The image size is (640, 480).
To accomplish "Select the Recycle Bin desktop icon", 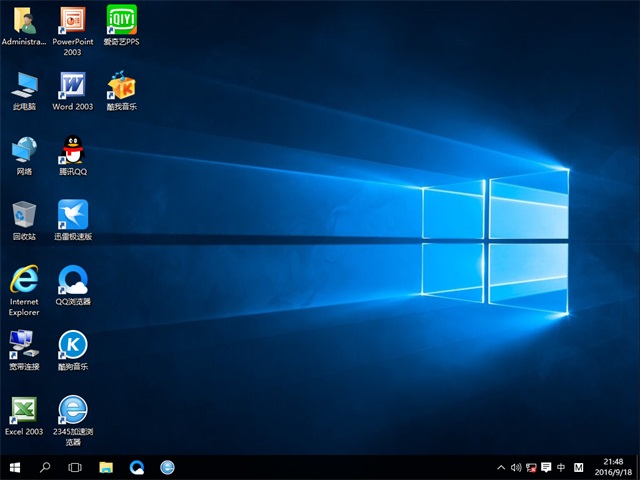I will (24, 214).
